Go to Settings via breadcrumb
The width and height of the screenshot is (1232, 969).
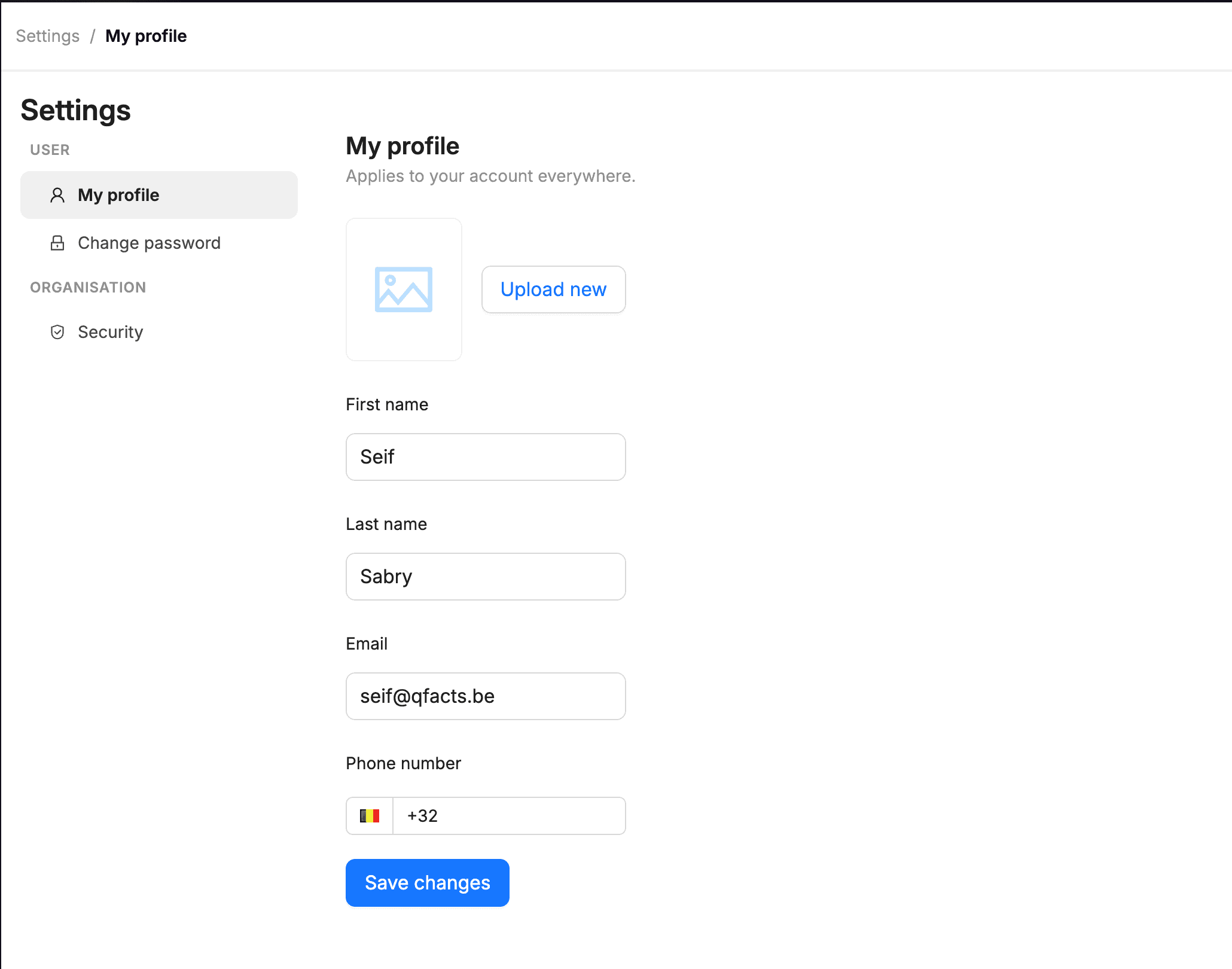click(x=48, y=36)
